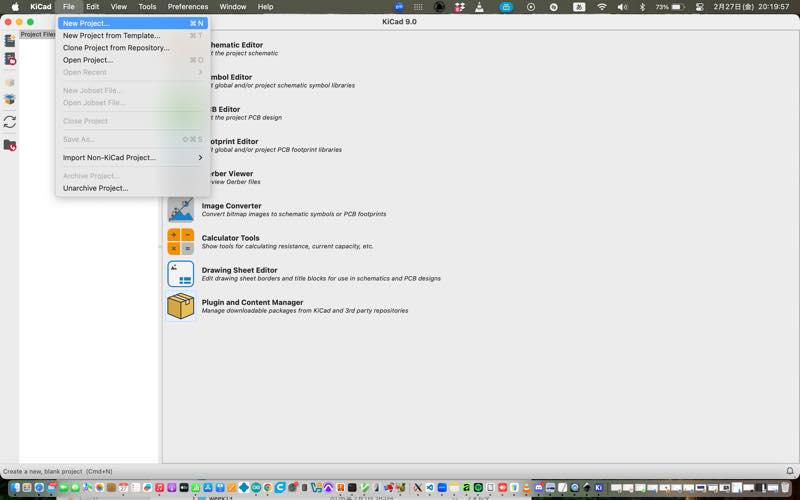Open Music app from the Dock

(x=159, y=488)
